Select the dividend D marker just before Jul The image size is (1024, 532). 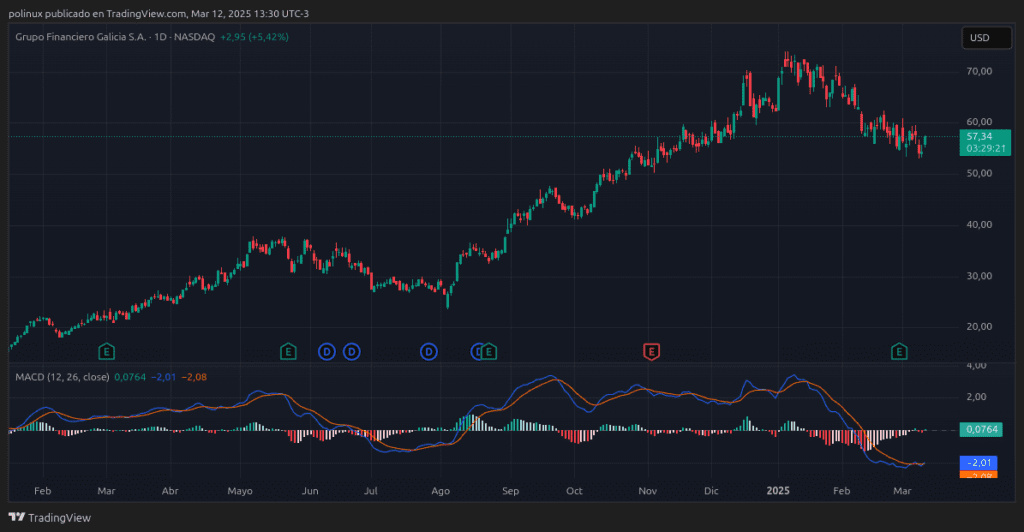click(x=351, y=351)
